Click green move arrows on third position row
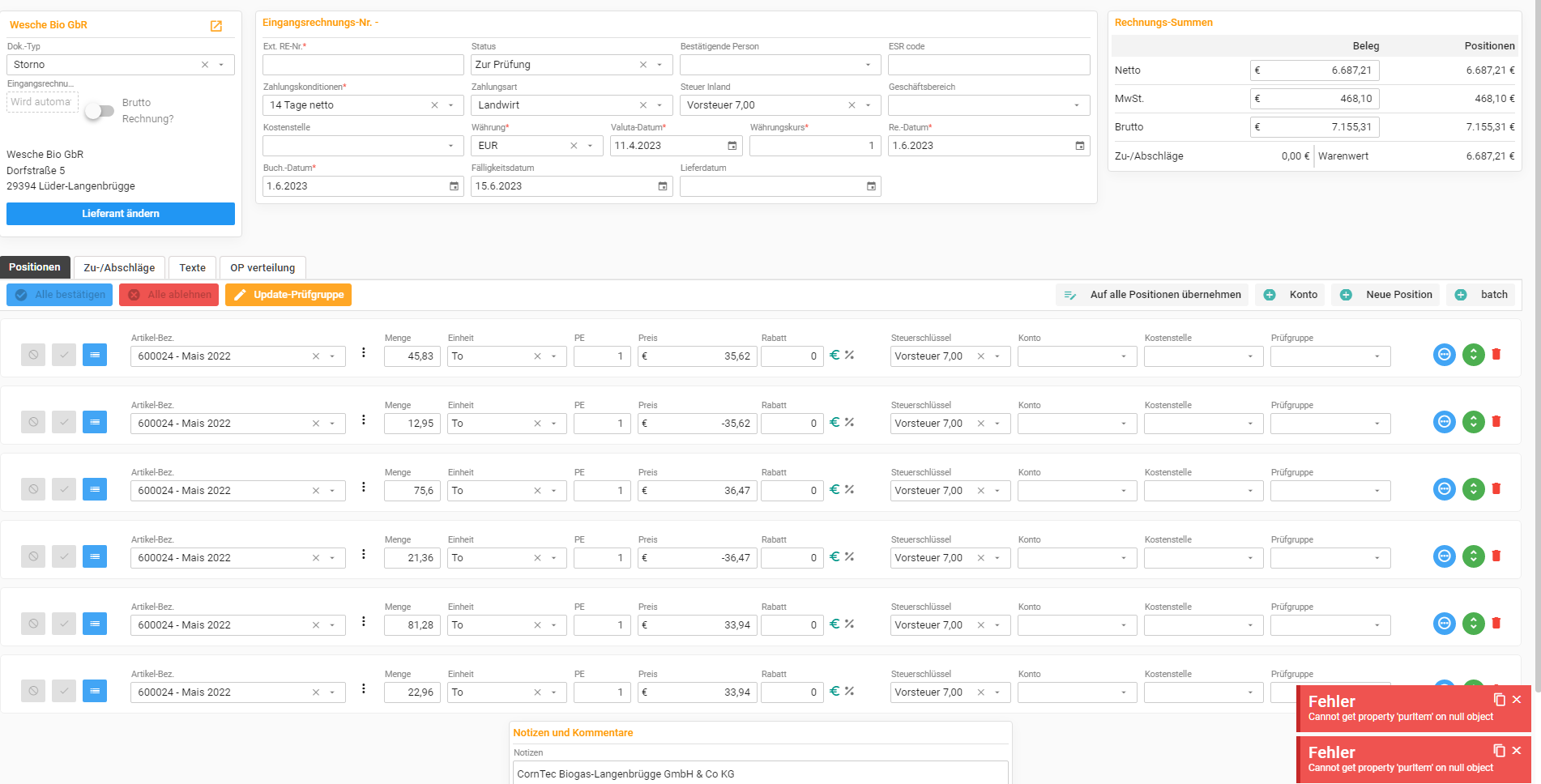The image size is (1541, 784). tap(1473, 489)
